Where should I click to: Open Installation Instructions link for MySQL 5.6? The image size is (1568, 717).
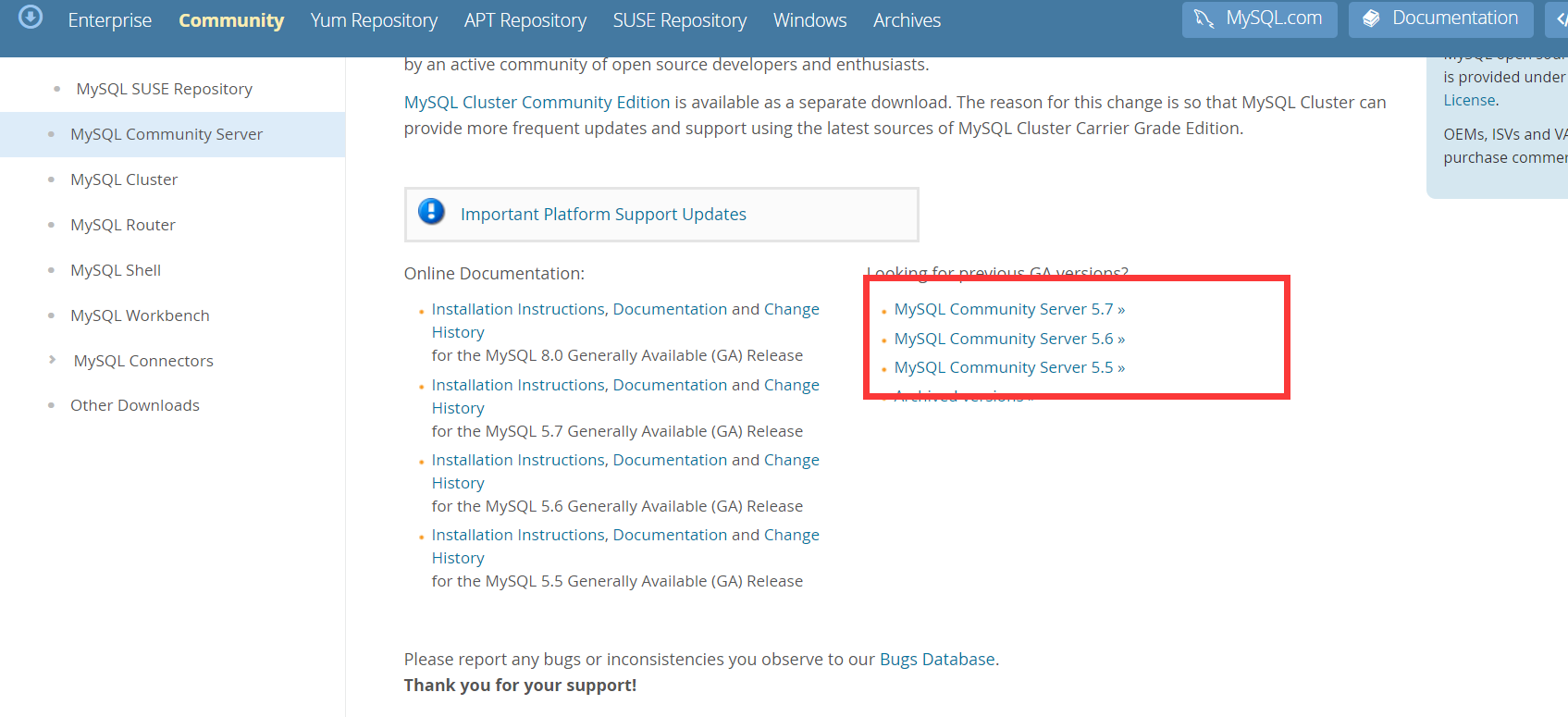click(x=518, y=460)
